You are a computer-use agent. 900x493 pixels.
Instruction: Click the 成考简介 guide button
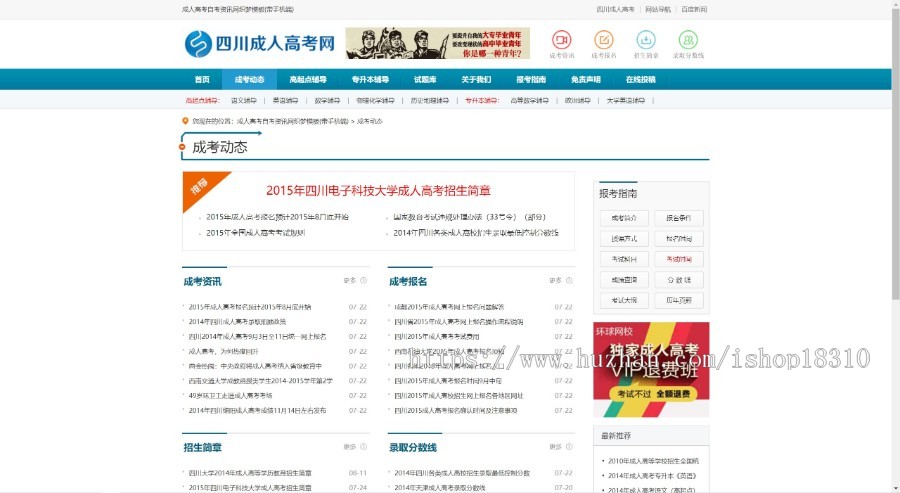coord(624,218)
